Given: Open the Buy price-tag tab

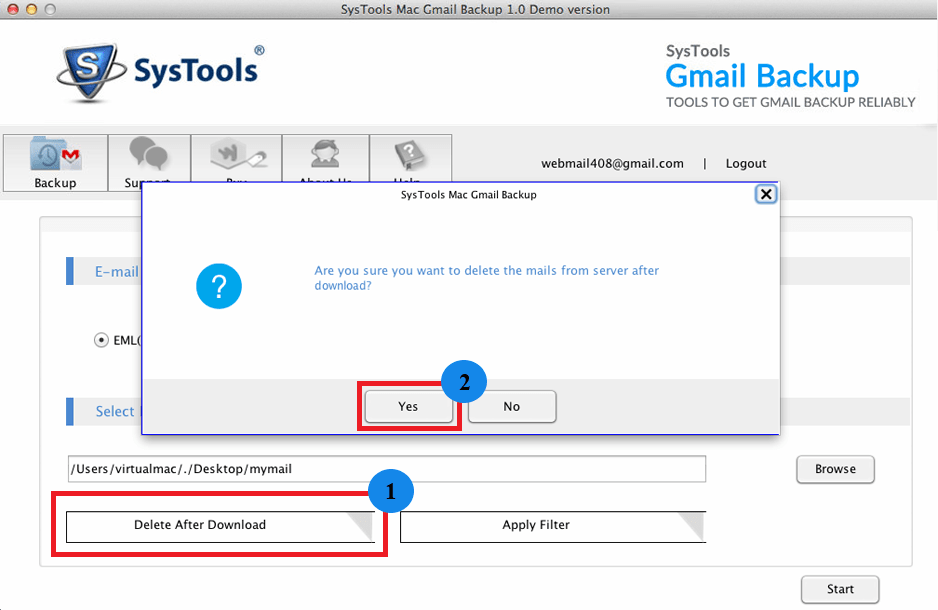Looking at the screenshot, I should 236,158.
